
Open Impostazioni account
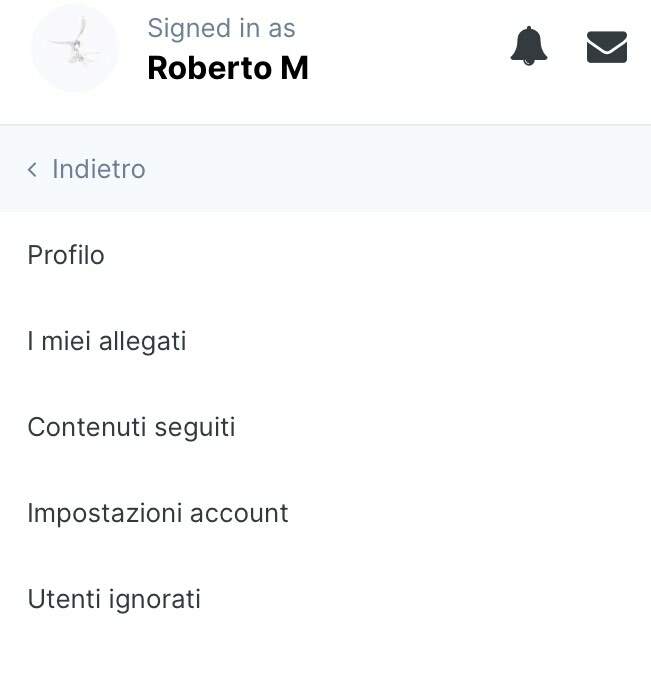pos(326,513)
